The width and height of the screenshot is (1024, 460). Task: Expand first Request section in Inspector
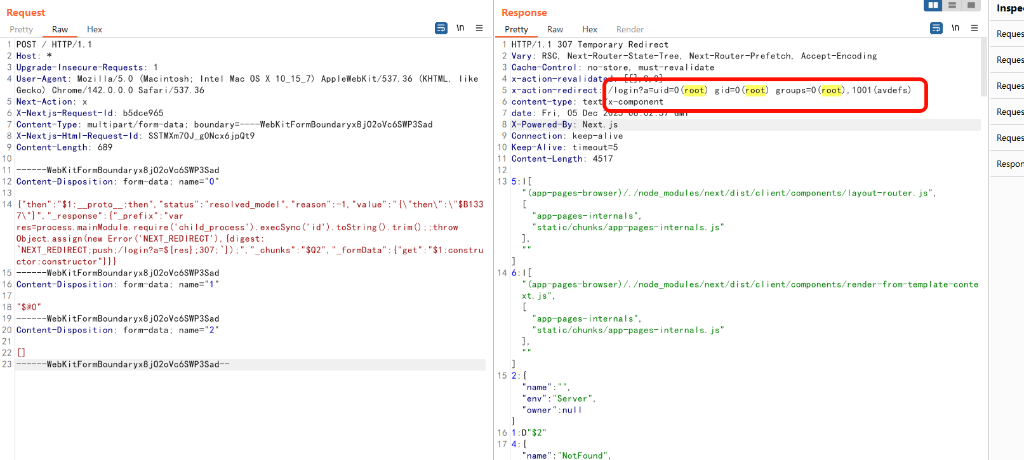coord(1009,34)
